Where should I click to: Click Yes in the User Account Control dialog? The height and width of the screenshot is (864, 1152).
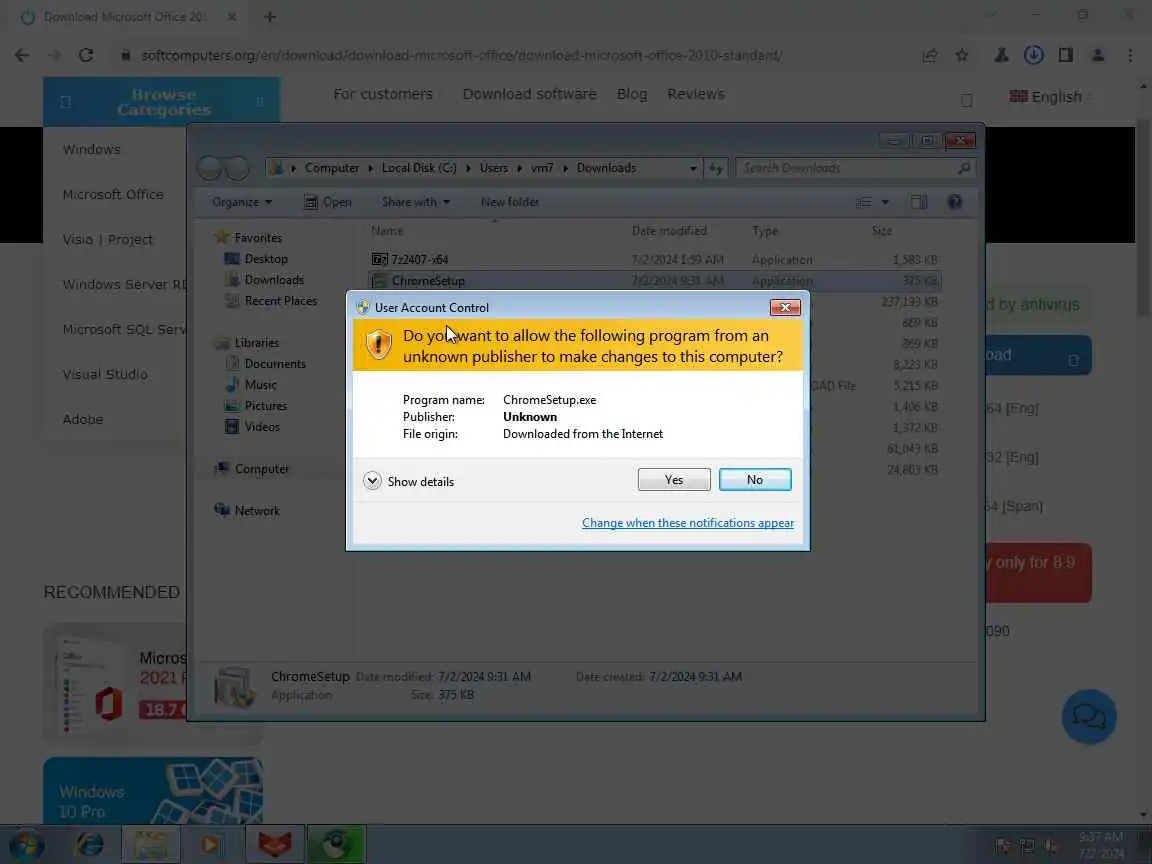[674, 480]
